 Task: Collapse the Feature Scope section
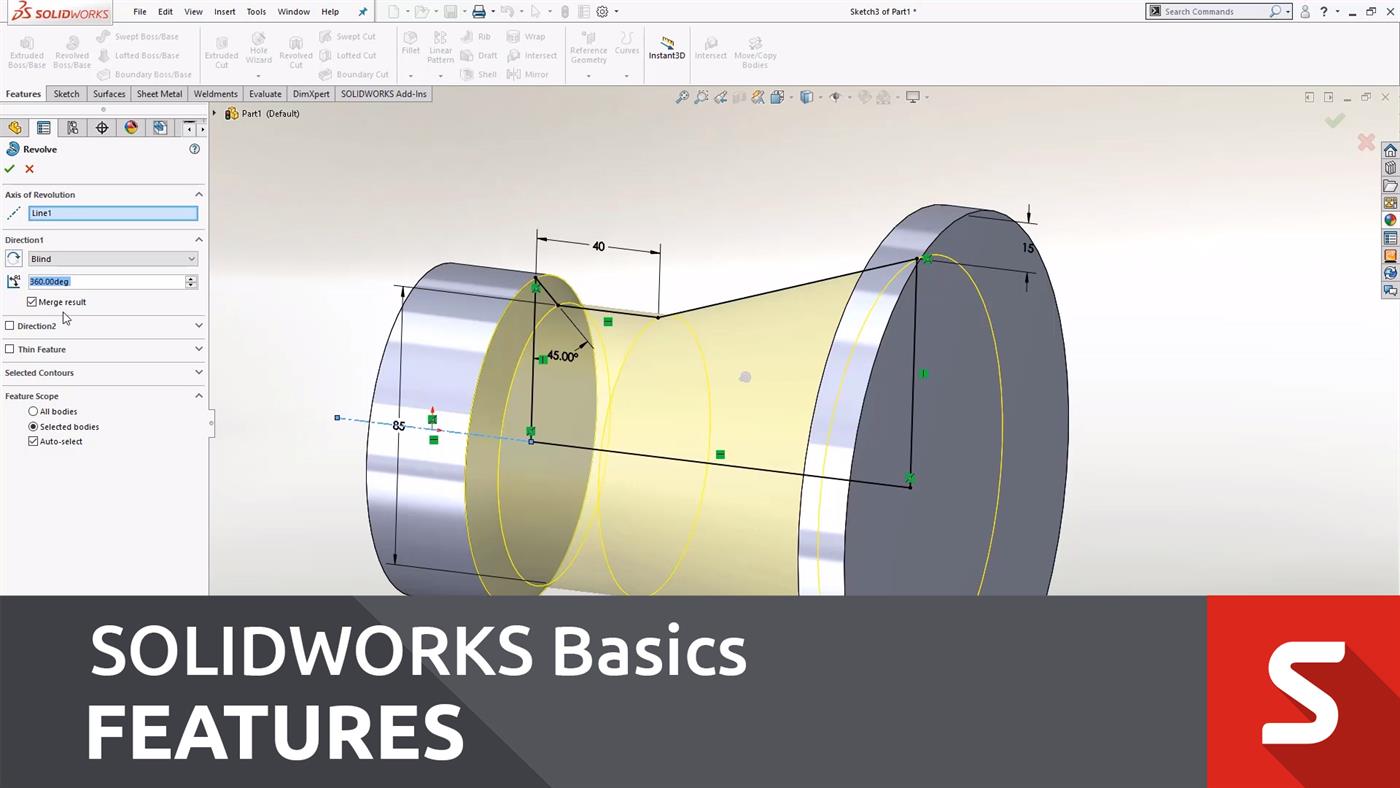tap(198, 395)
